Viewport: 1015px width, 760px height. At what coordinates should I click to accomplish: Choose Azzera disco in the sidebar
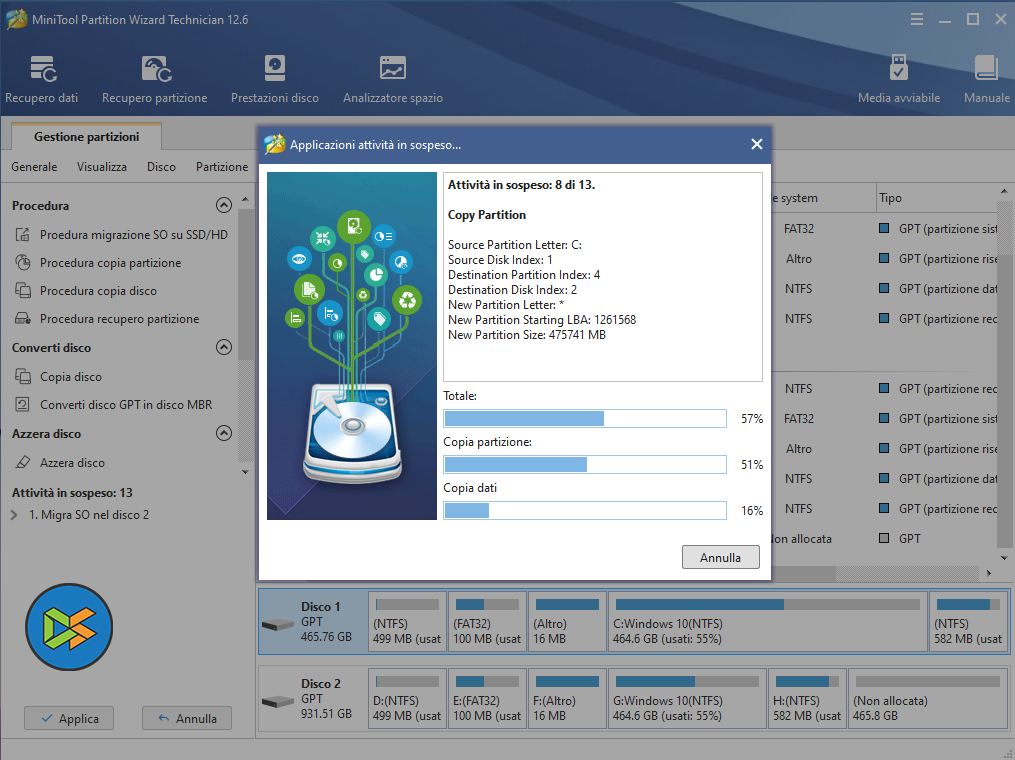(x=72, y=463)
